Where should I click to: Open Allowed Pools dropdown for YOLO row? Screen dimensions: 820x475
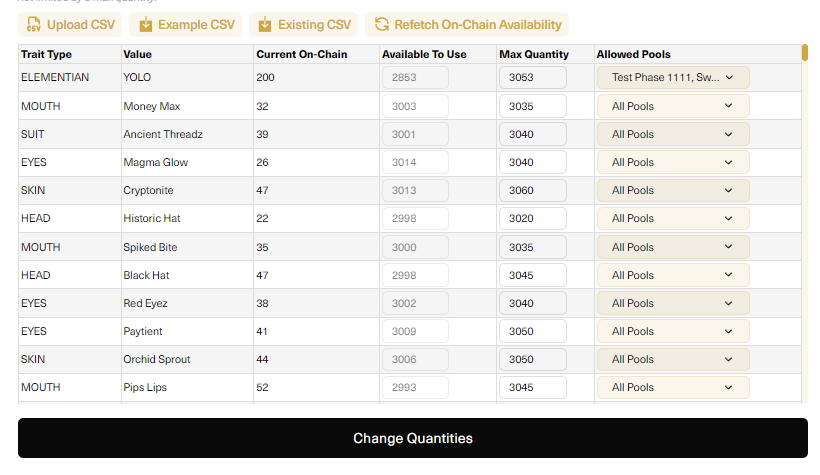coord(672,78)
